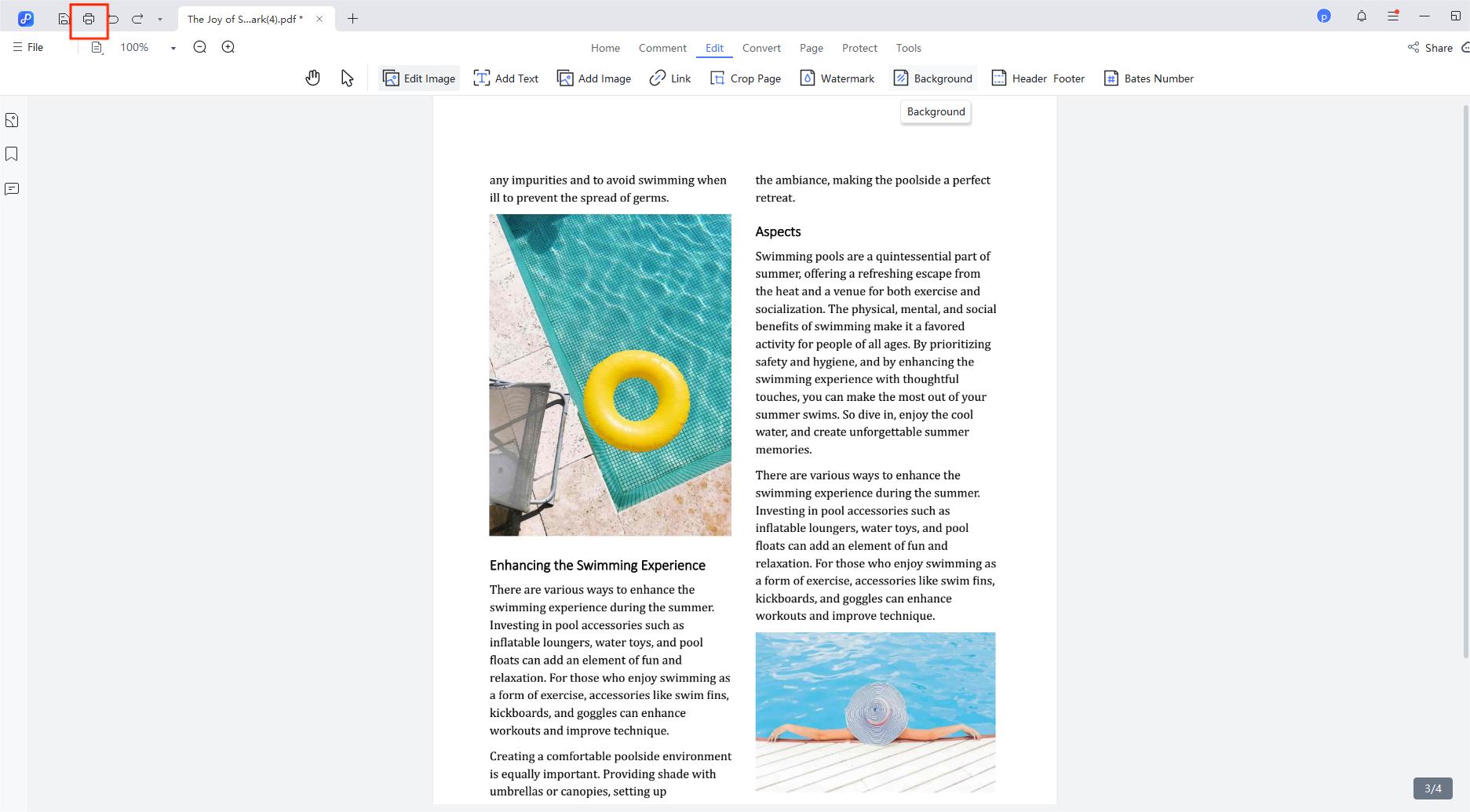Choose the Add Text tool
The image size is (1470, 812).
click(505, 78)
